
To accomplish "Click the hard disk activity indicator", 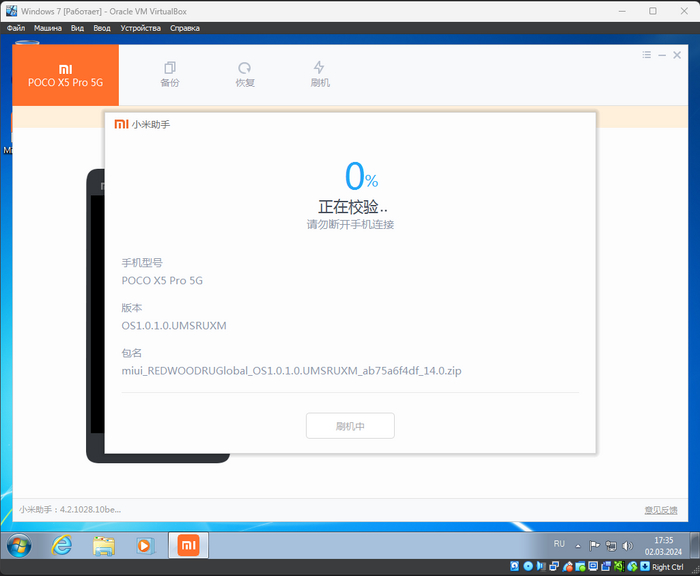I will 514,566.
